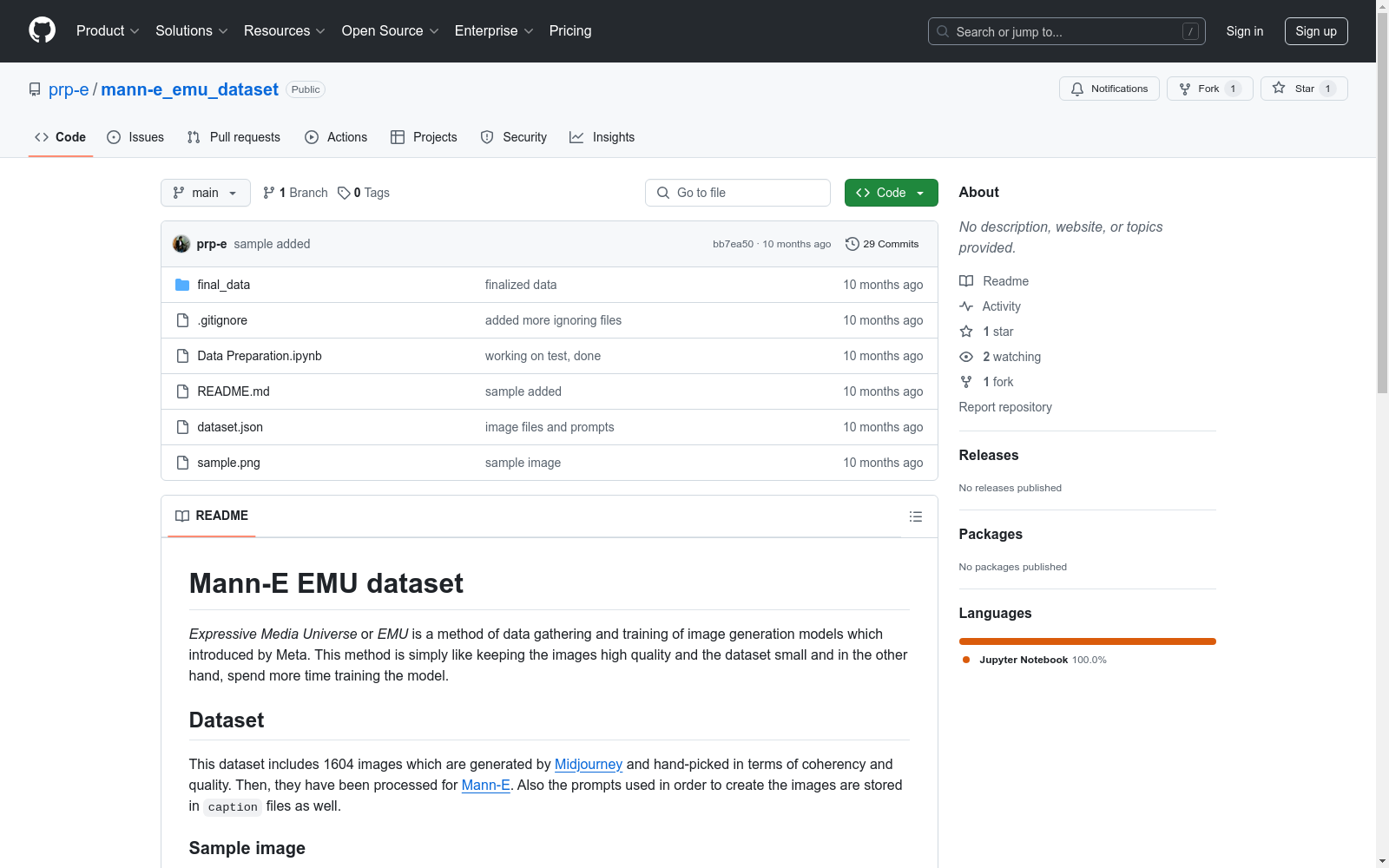
Task: Open the Midjourney link in README
Action: pos(589,764)
